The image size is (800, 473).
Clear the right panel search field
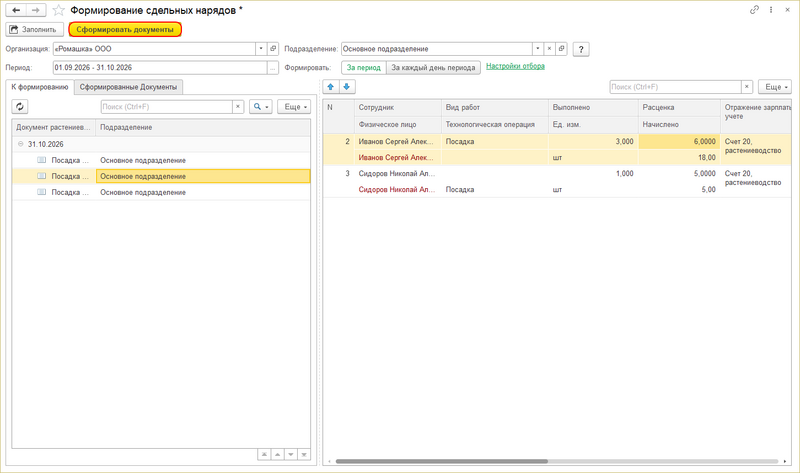point(747,87)
